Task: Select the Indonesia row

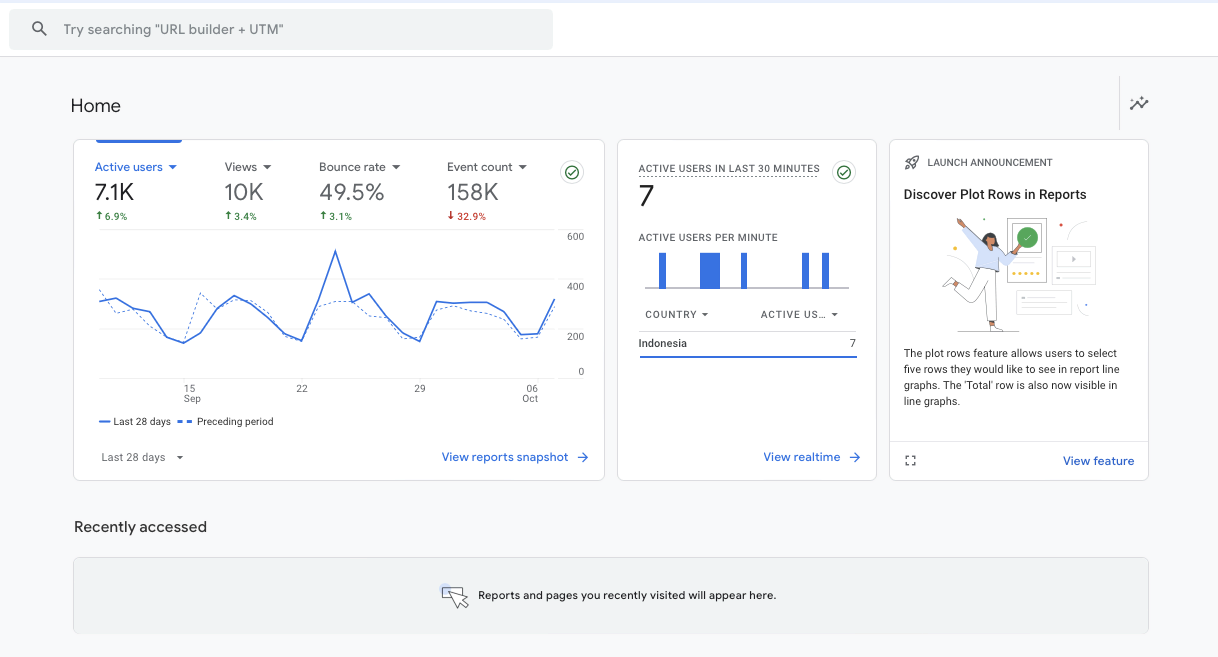Action: pos(748,344)
